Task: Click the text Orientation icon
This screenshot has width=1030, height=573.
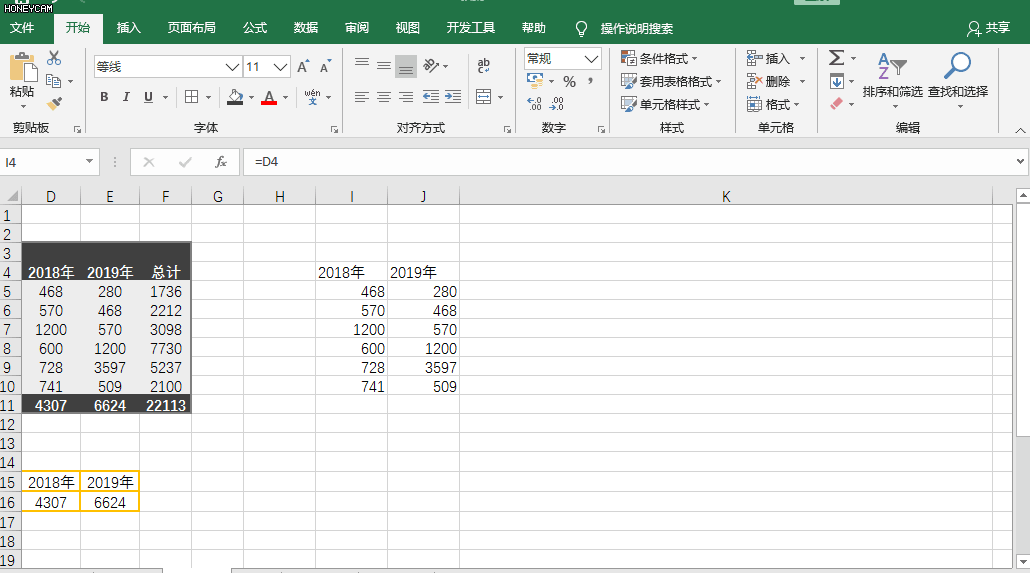Action: (x=431, y=65)
